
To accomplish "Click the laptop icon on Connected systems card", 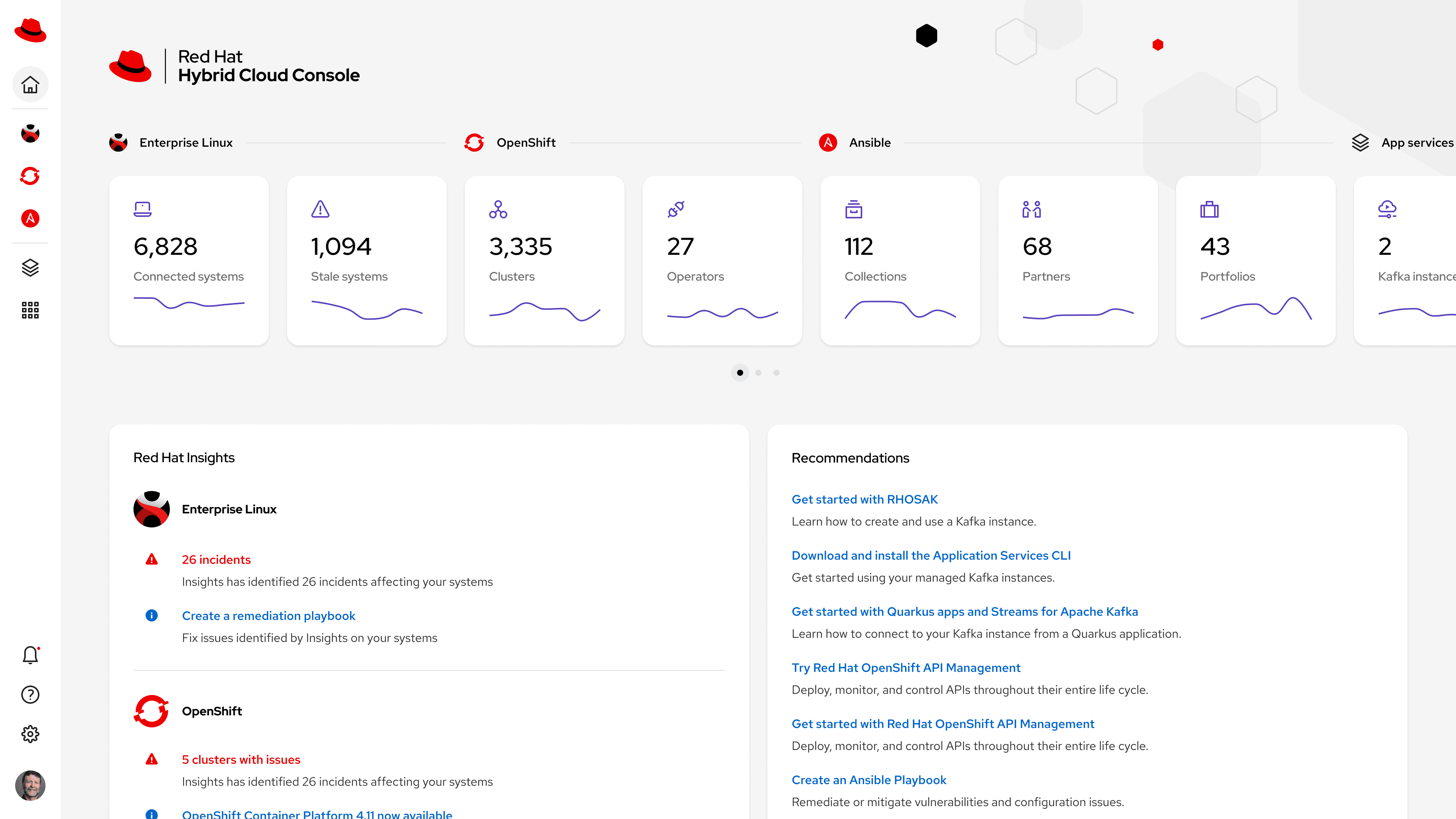I will [143, 209].
